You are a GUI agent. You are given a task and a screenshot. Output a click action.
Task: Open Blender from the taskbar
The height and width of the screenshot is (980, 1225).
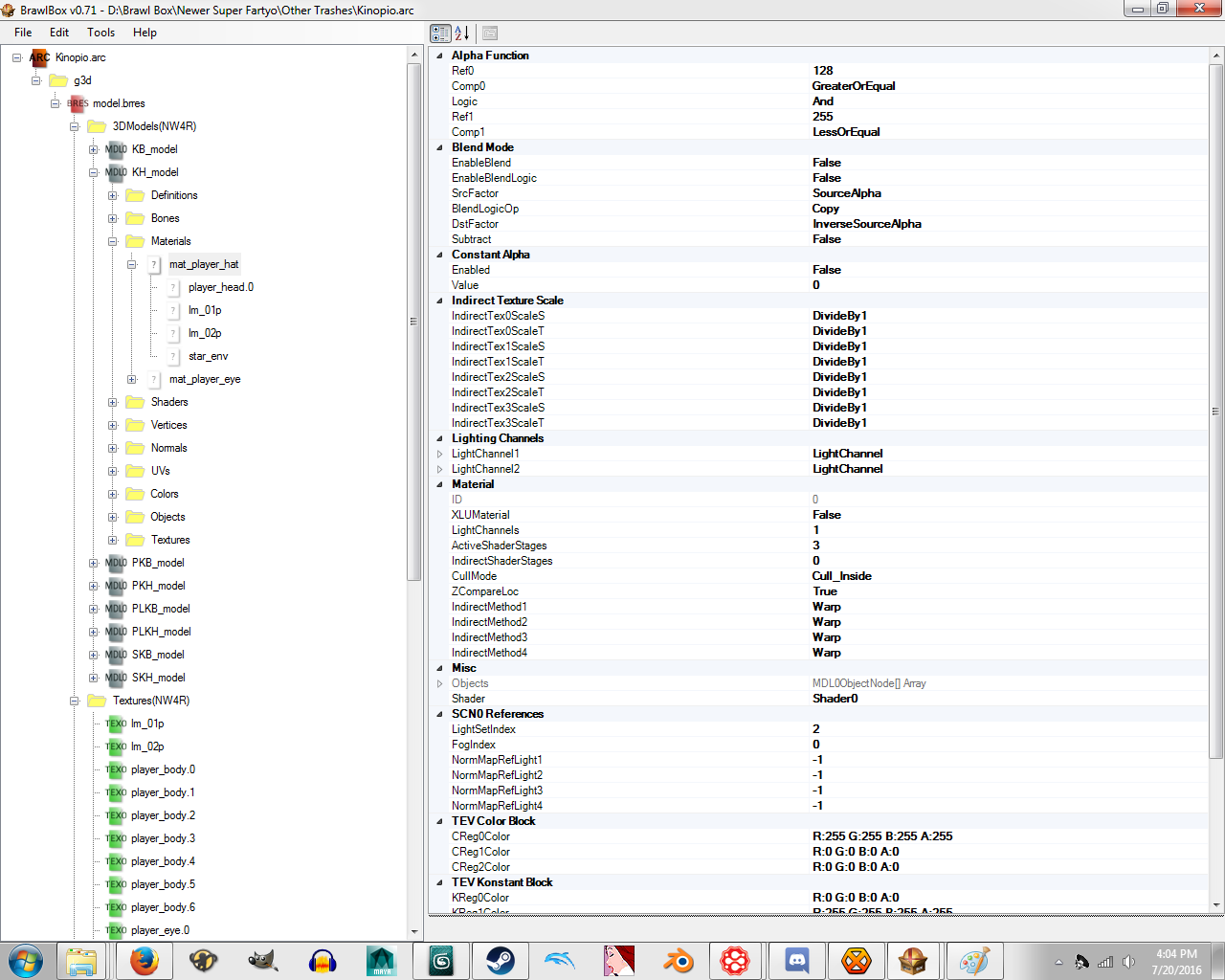click(x=679, y=960)
